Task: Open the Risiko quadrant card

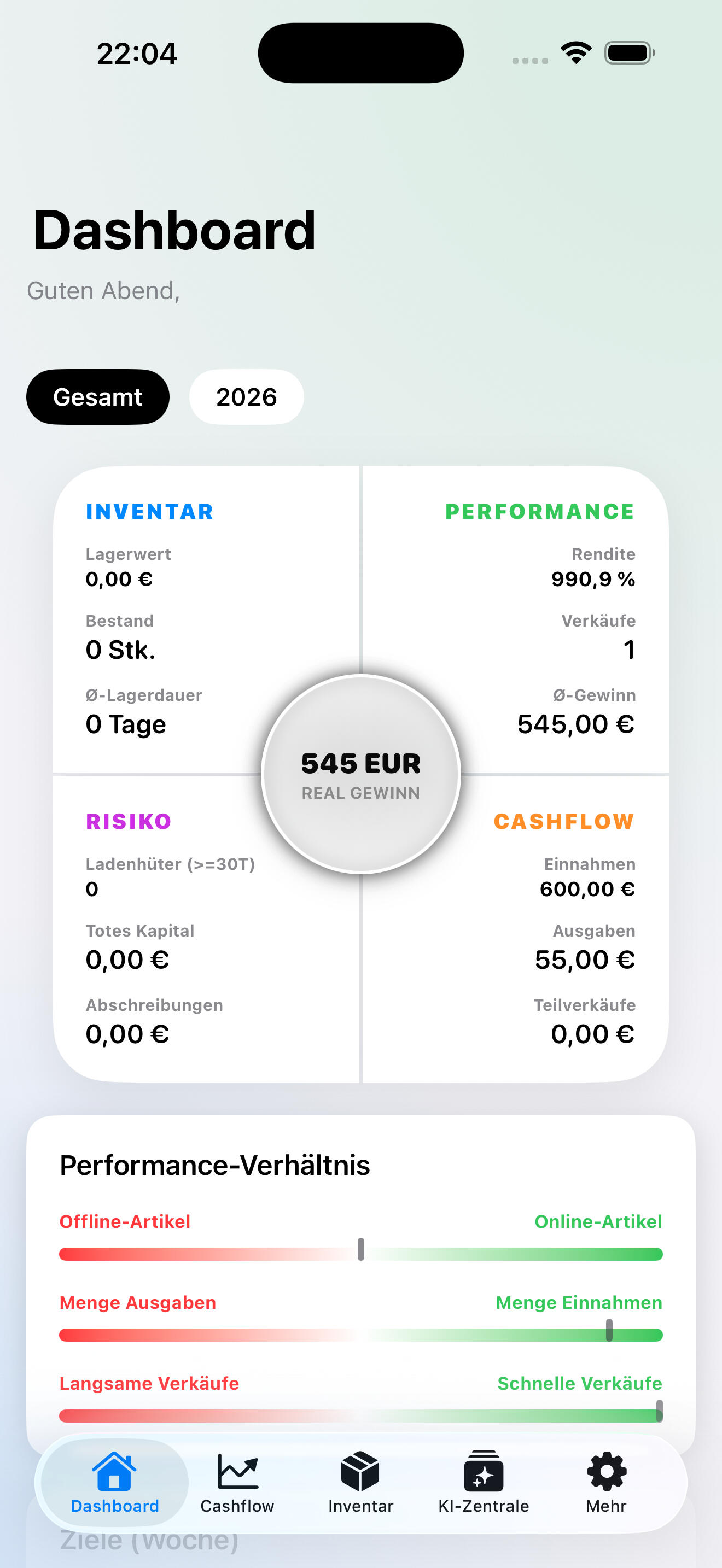Action: (206, 929)
